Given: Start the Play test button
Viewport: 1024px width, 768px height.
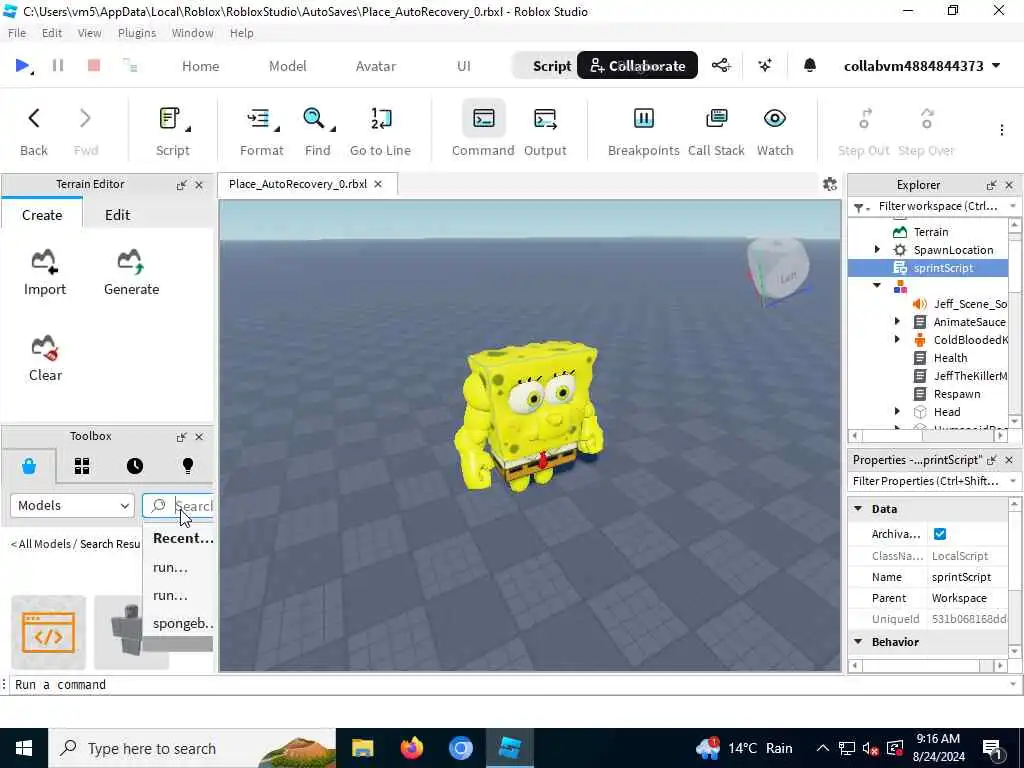Looking at the screenshot, I should (22, 65).
